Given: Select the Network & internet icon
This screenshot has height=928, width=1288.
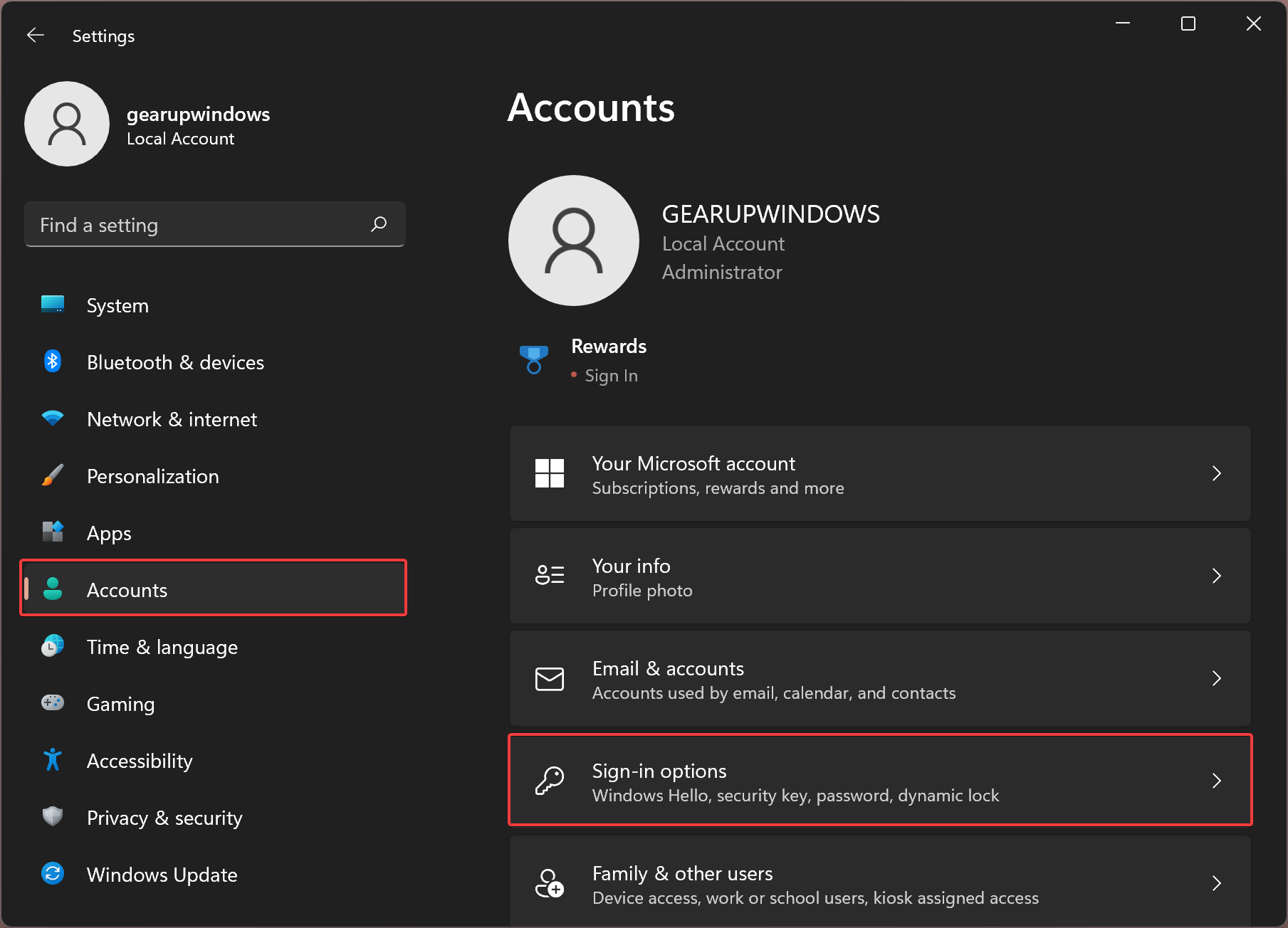Looking at the screenshot, I should point(52,418).
